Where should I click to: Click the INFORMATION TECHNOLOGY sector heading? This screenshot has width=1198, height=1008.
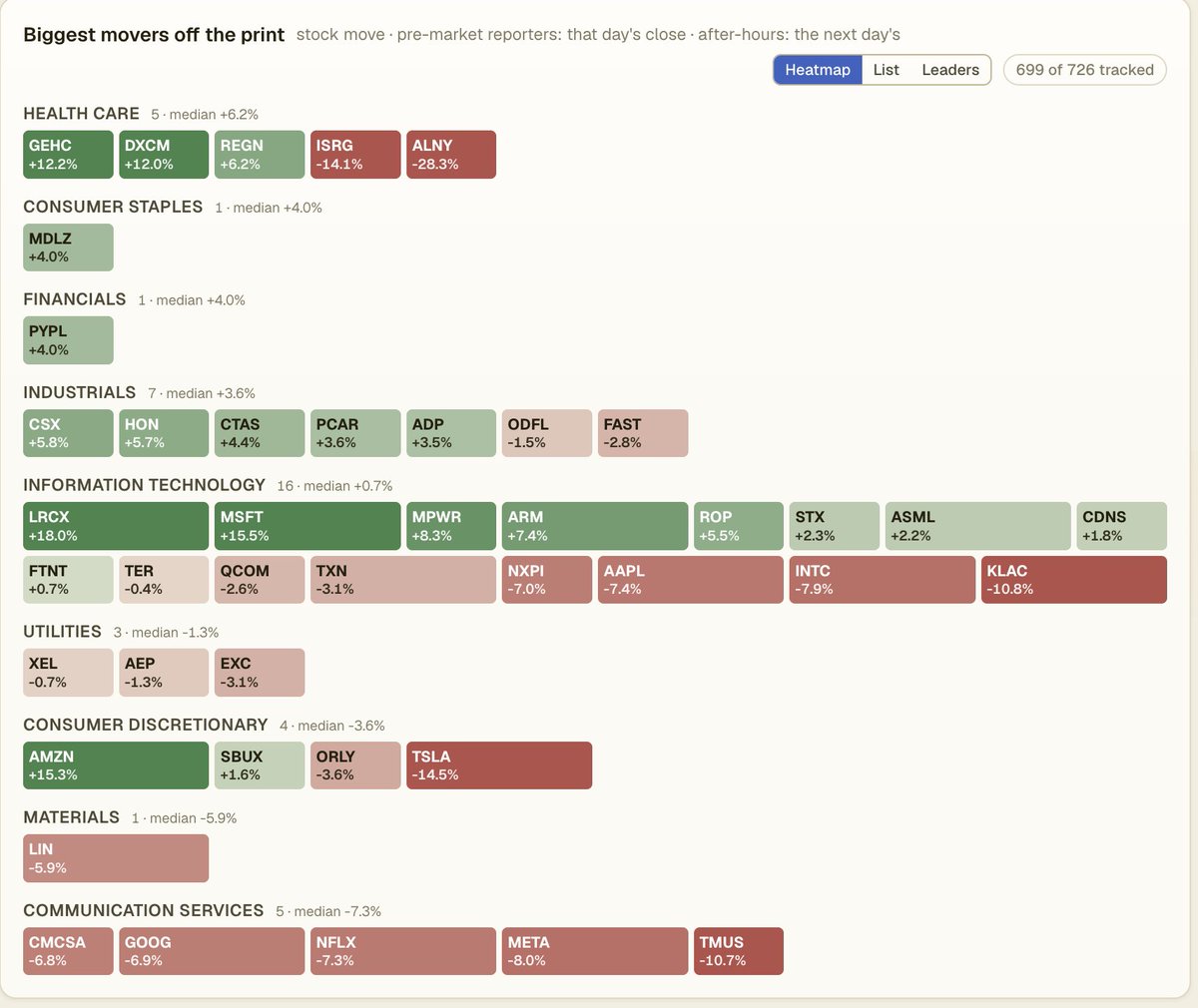coord(144,485)
